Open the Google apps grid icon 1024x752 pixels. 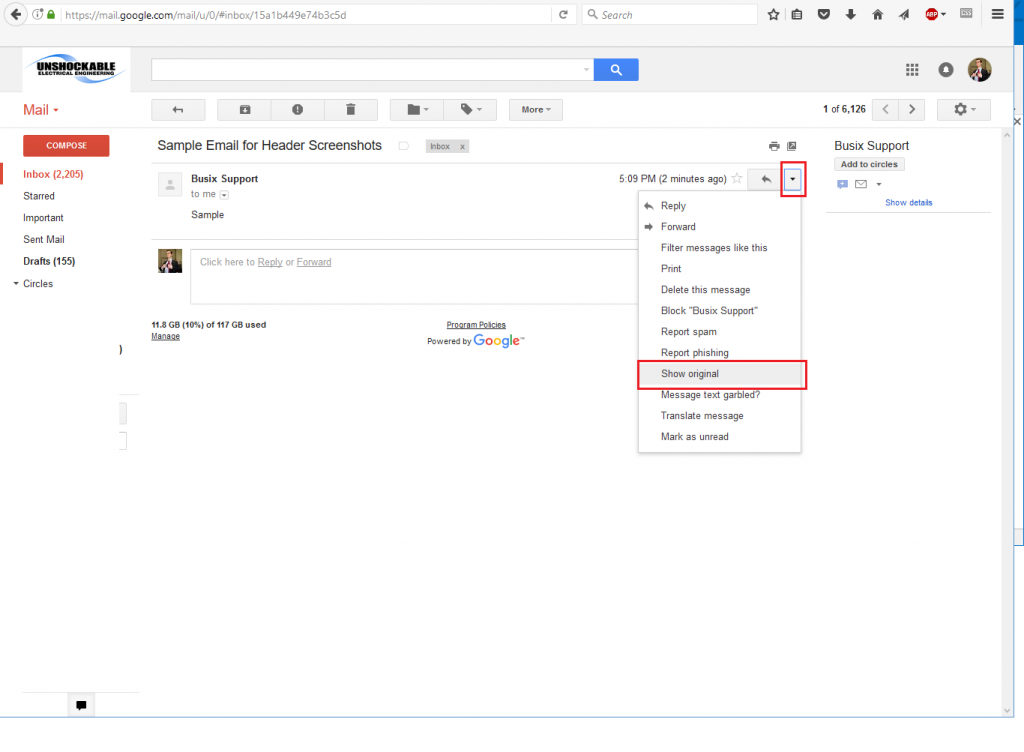point(912,70)
